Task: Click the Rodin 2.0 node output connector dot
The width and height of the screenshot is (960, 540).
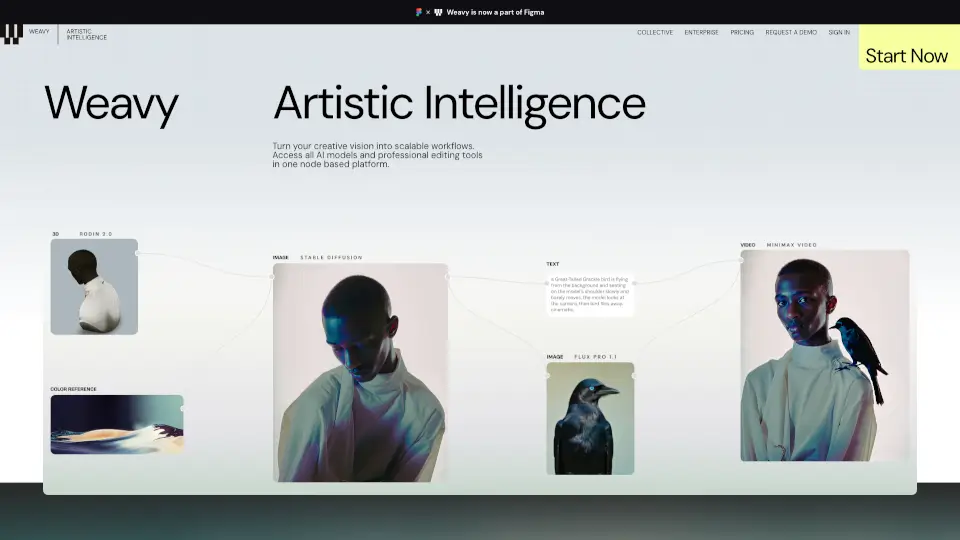Action: coord(138,254)
